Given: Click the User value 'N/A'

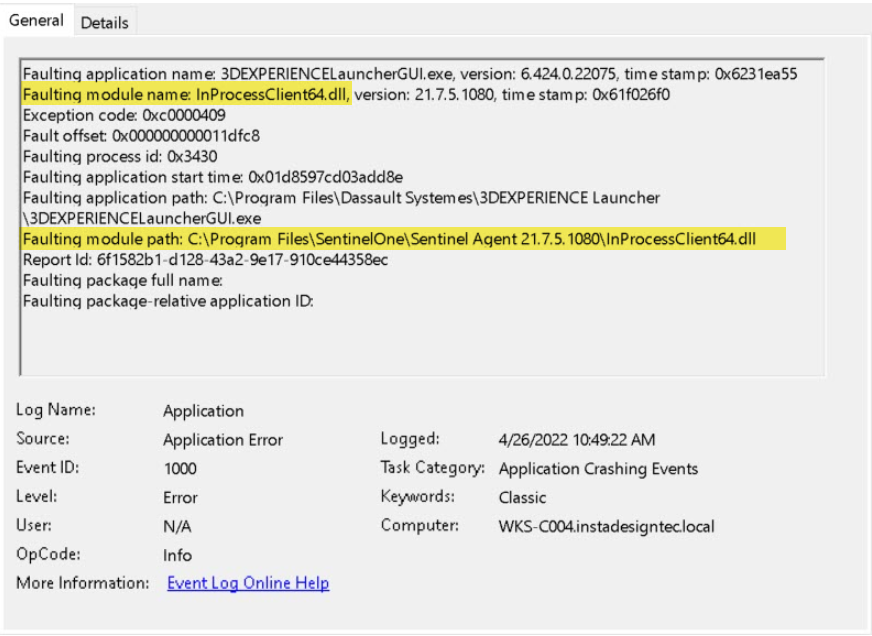Looking at the screenshot, I should [x=177, y=526].
